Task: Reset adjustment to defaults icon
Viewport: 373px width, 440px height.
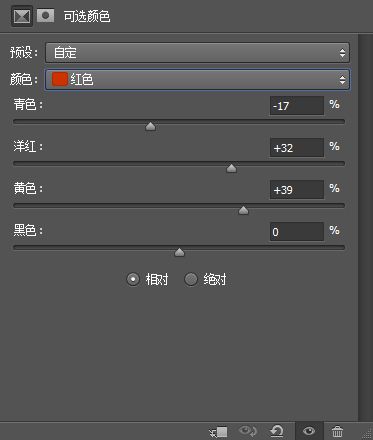Action: [x=277, y=431]
